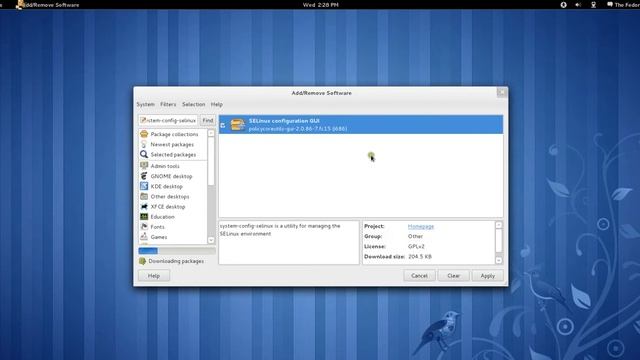Click the Cancel button

(x=419, y=276)
